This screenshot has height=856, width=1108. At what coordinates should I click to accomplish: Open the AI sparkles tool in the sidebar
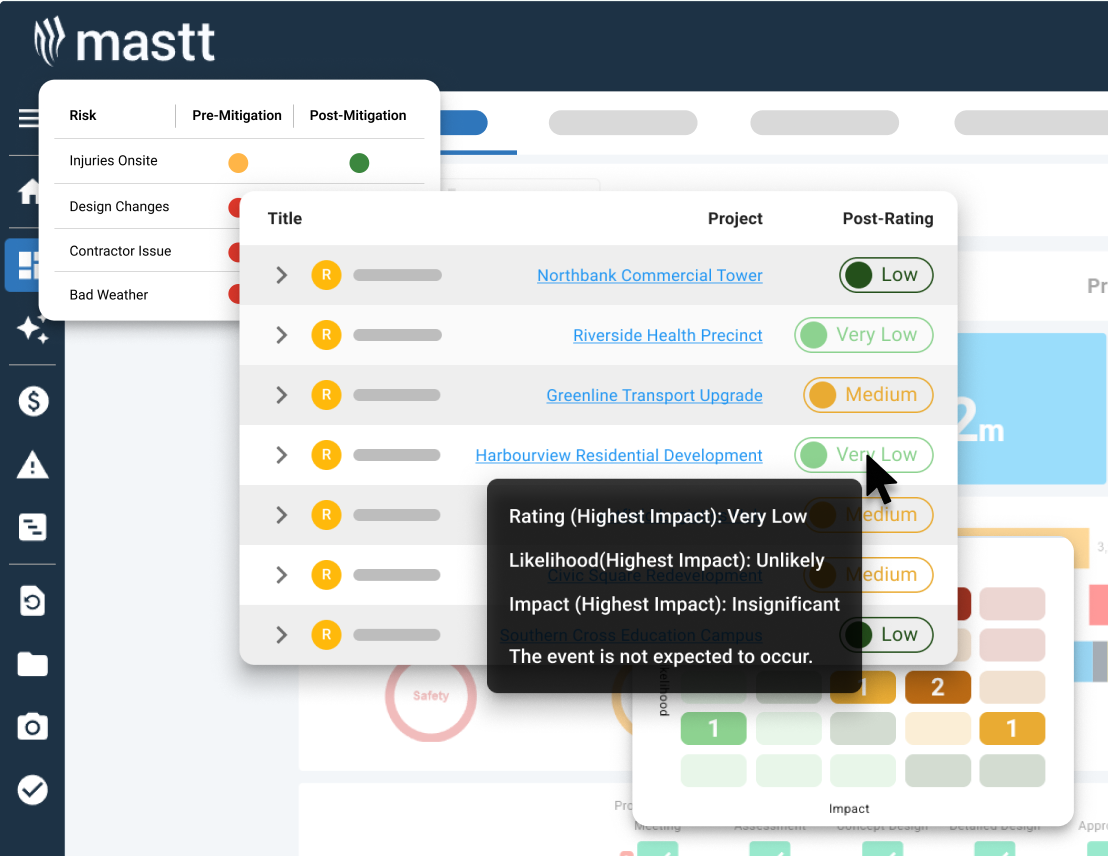click(x=31, y=329)
